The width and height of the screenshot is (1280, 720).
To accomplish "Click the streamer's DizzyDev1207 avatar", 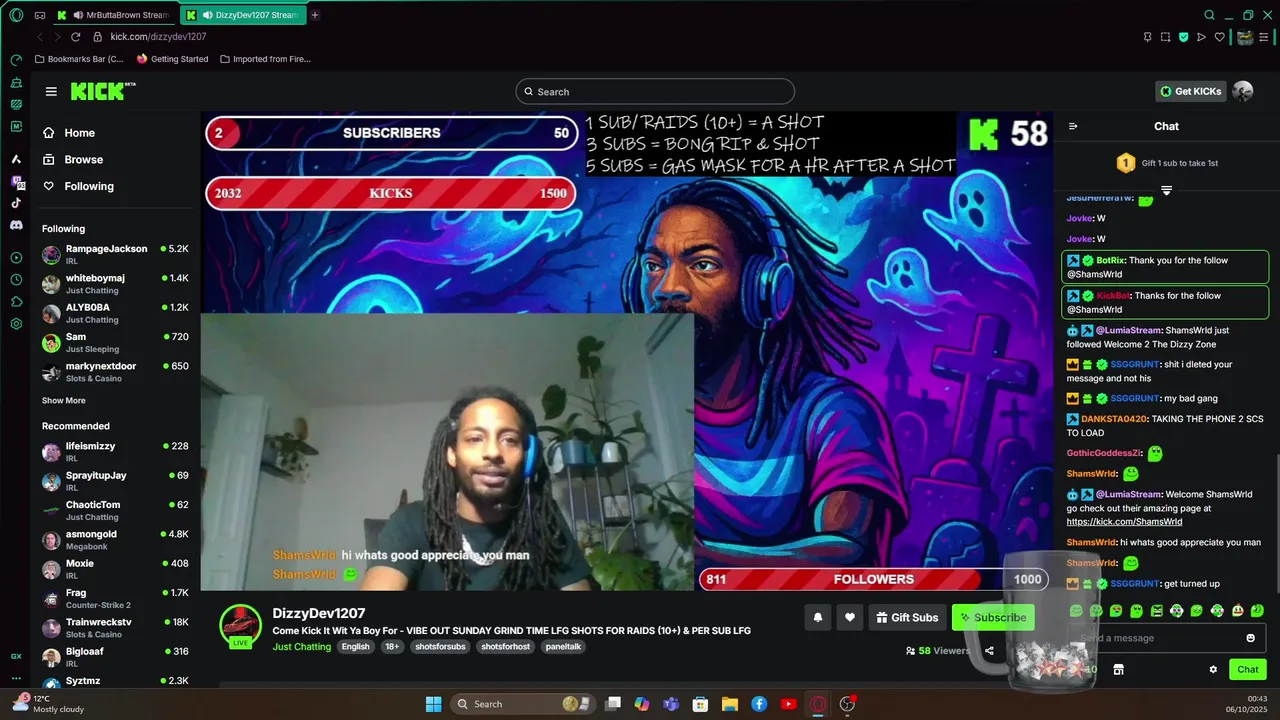I will [x=240, y=626].
